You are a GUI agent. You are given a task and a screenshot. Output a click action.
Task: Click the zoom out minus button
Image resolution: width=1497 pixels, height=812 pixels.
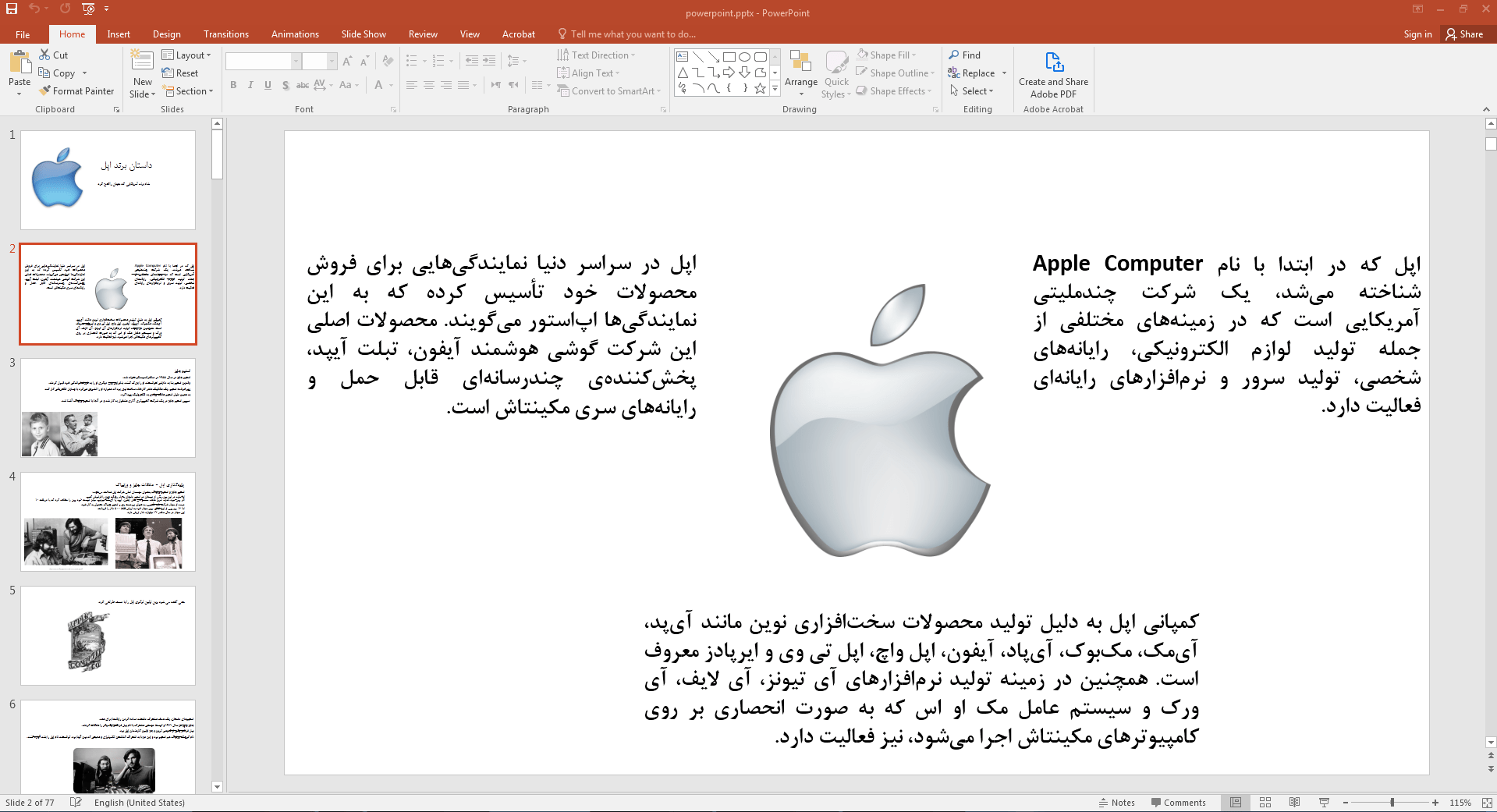click(x=1346, y=803)
